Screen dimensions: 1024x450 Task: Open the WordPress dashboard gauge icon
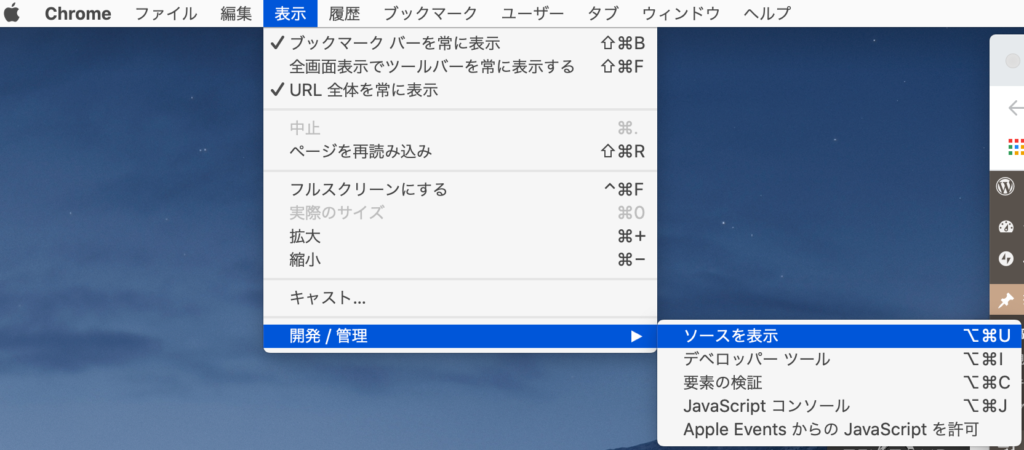click(1006, 225)
